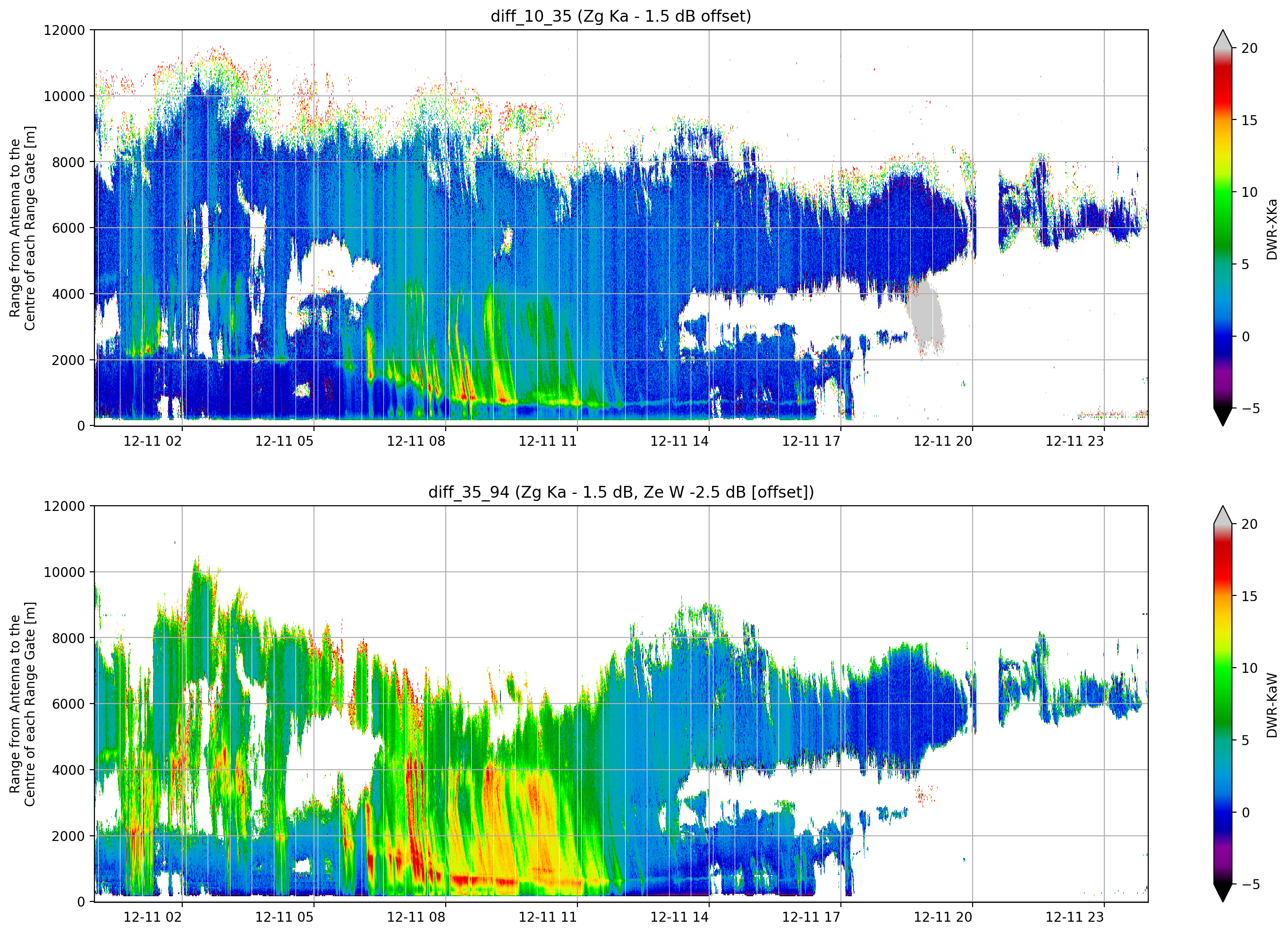Click the DWR-KaW colorbar gradient
This screenshot has height=934, width=1288.
(x=1223, y=704)
